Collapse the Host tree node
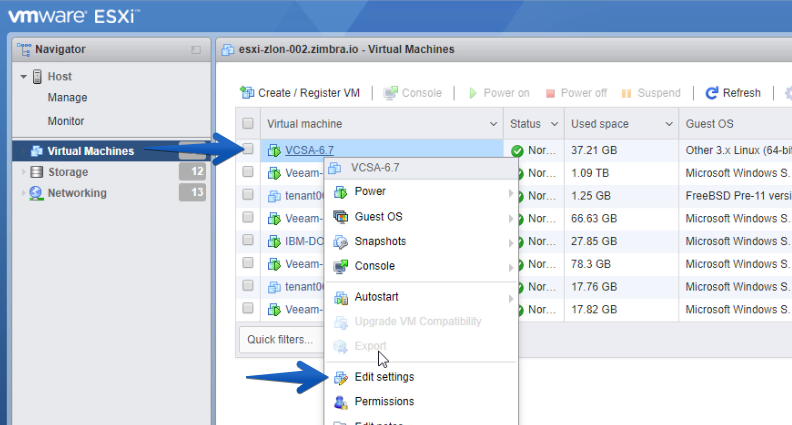792x425 pixels. pyautogui.click(x=23, y=77)
